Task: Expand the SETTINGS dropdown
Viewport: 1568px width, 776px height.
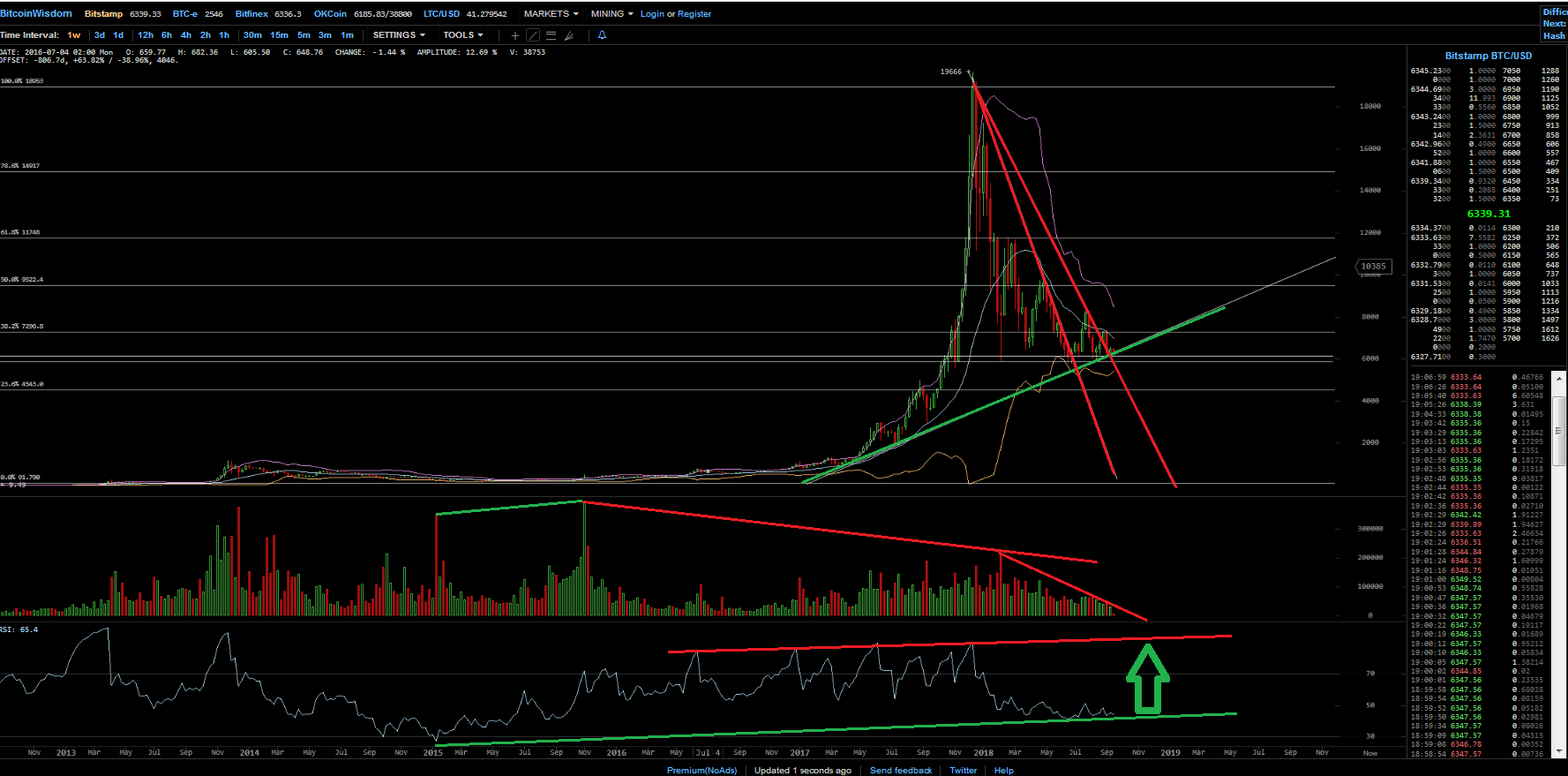Action: point(399,35)
